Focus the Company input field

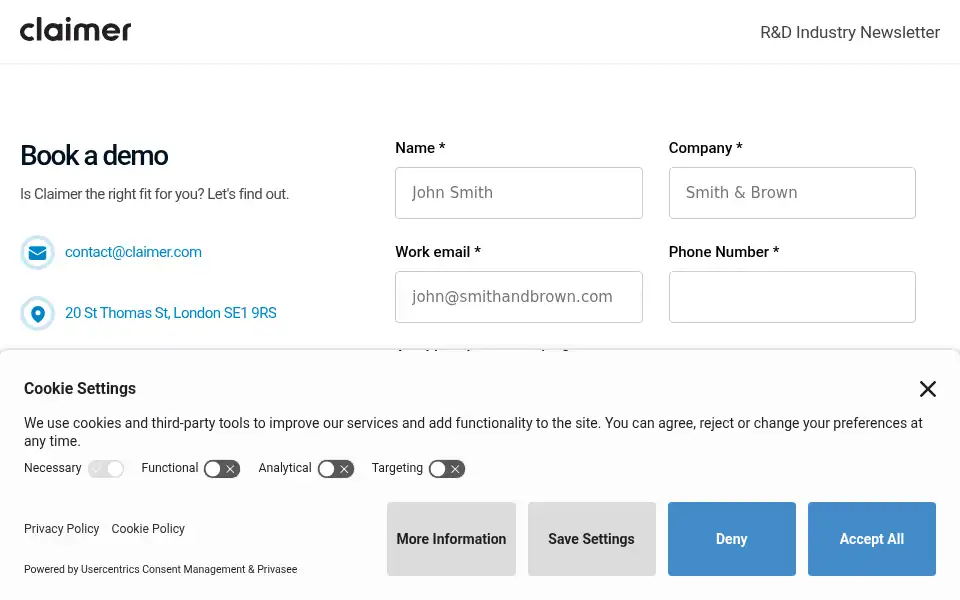click(x=792, y=193)
